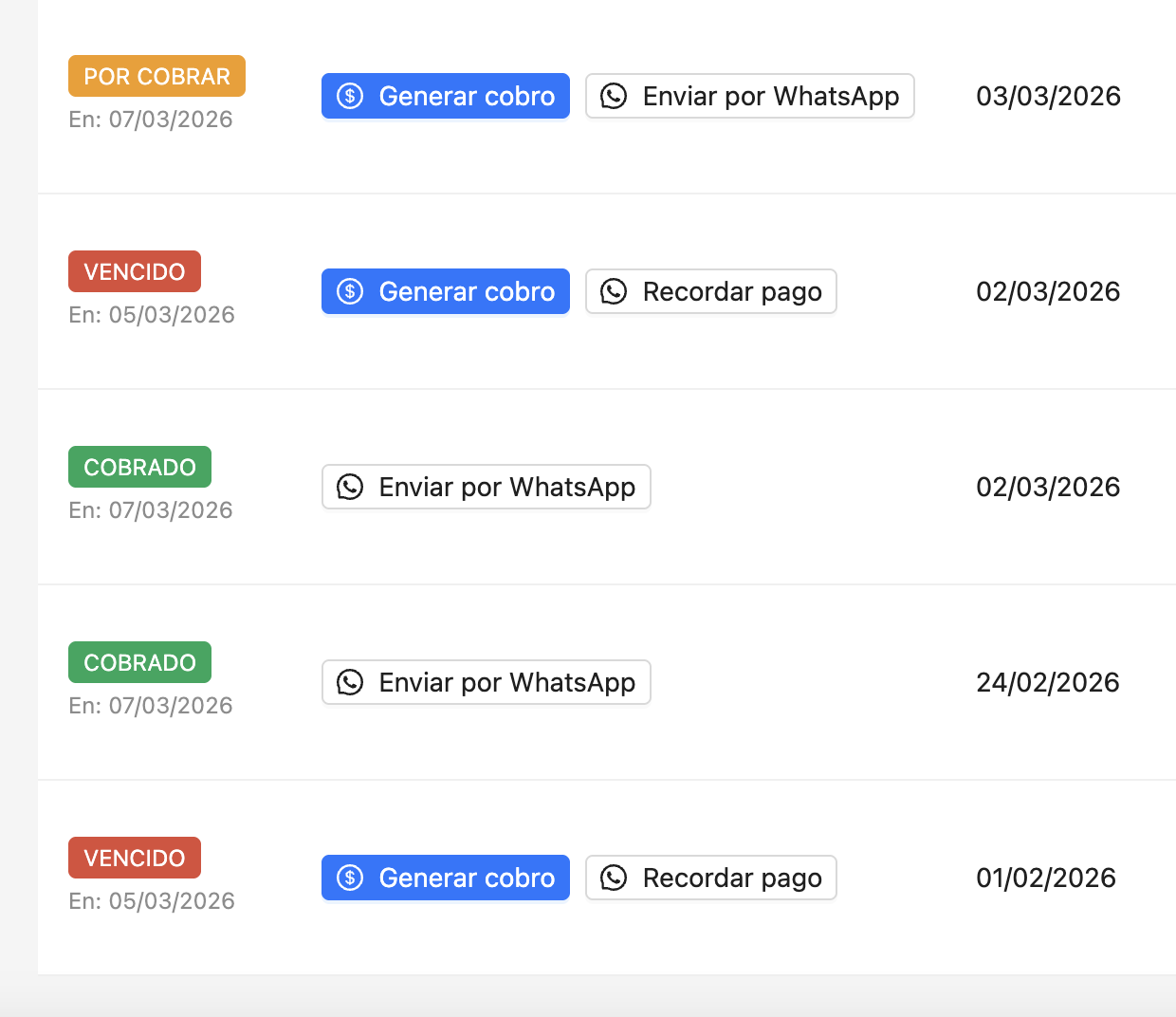Click the dollar icon on bottom Generar cobro button
1176x1017 pixels.
tap(349, 878)
